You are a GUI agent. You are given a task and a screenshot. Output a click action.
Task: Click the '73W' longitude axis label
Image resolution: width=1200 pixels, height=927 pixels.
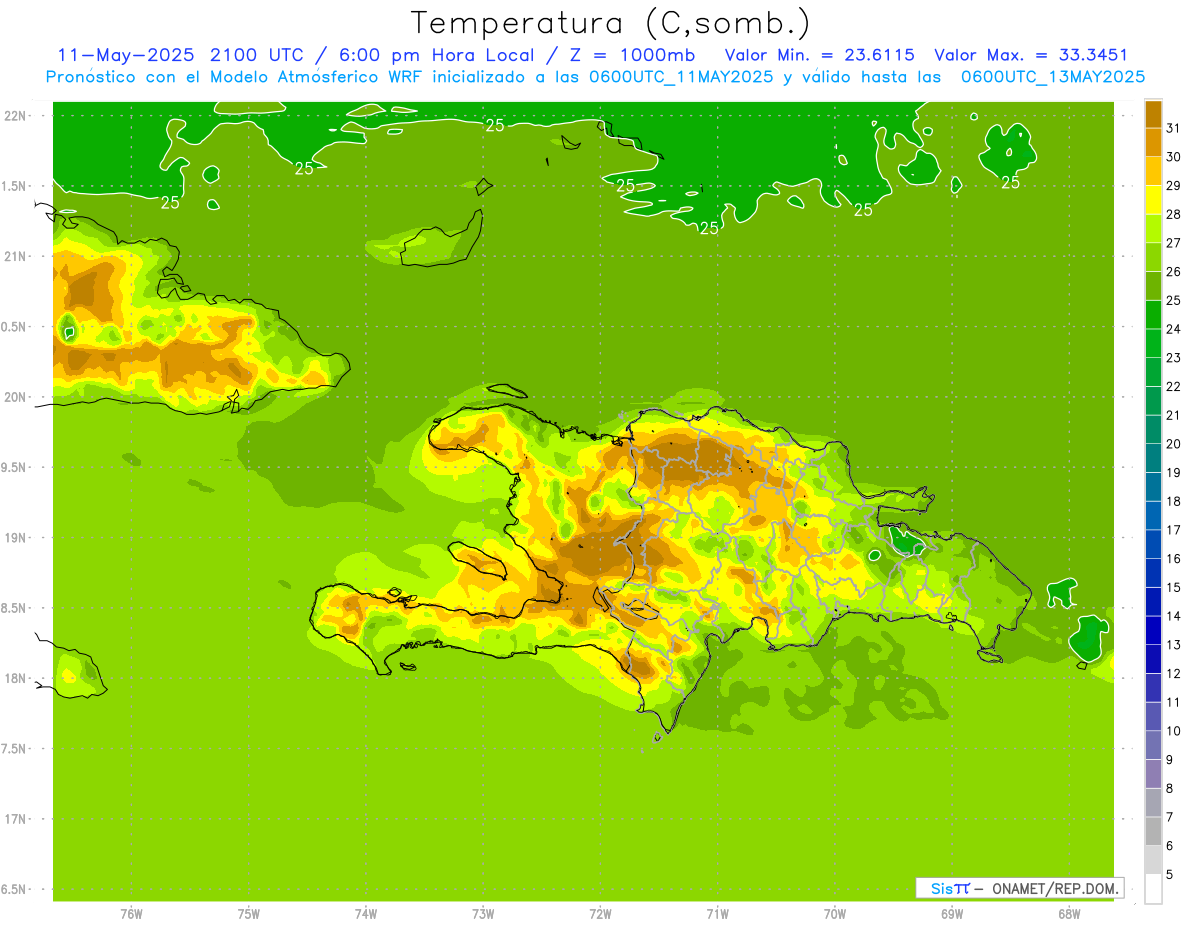483,913
